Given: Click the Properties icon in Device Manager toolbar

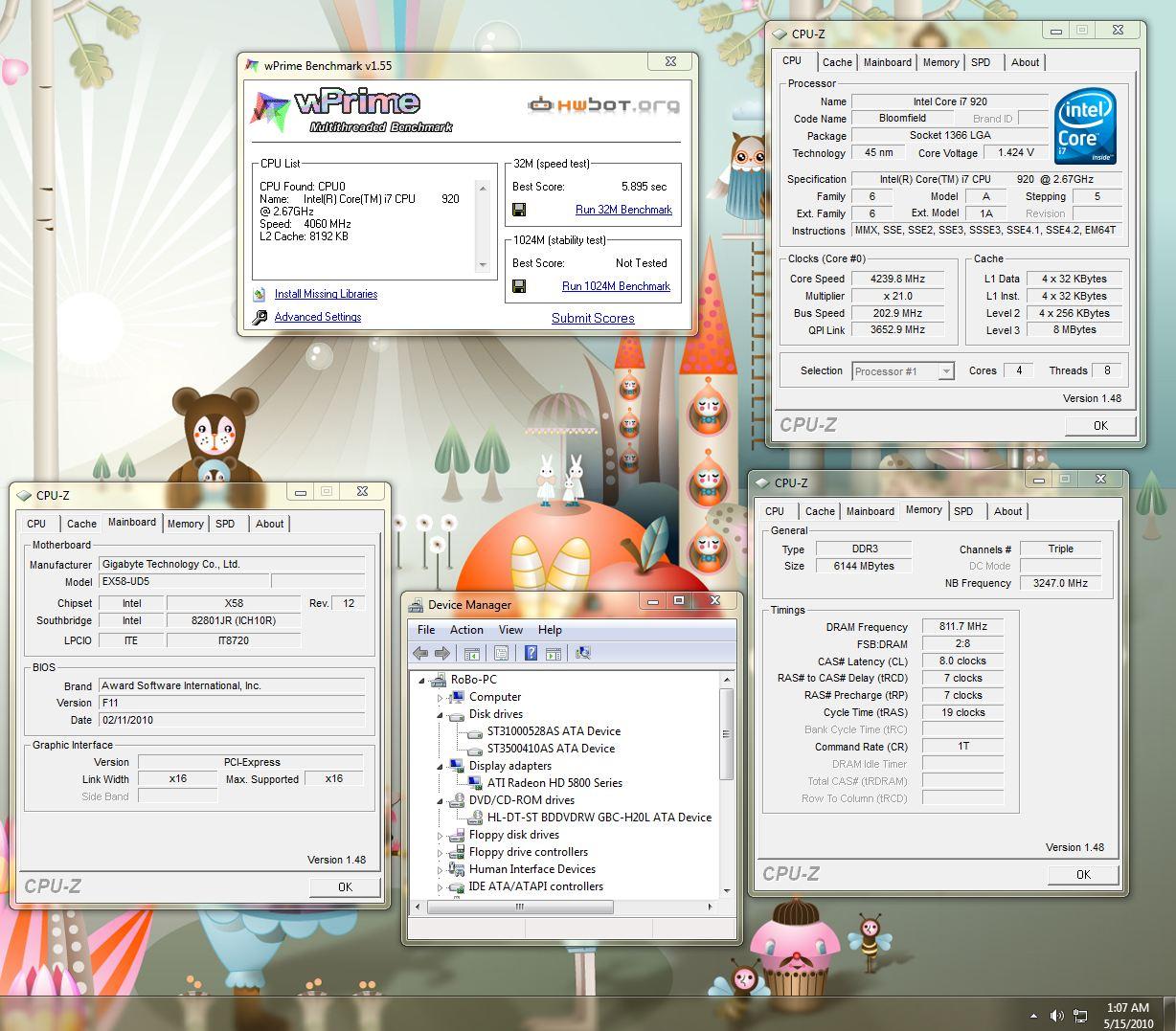Looking at the screenshot, I should click(501, 653).
